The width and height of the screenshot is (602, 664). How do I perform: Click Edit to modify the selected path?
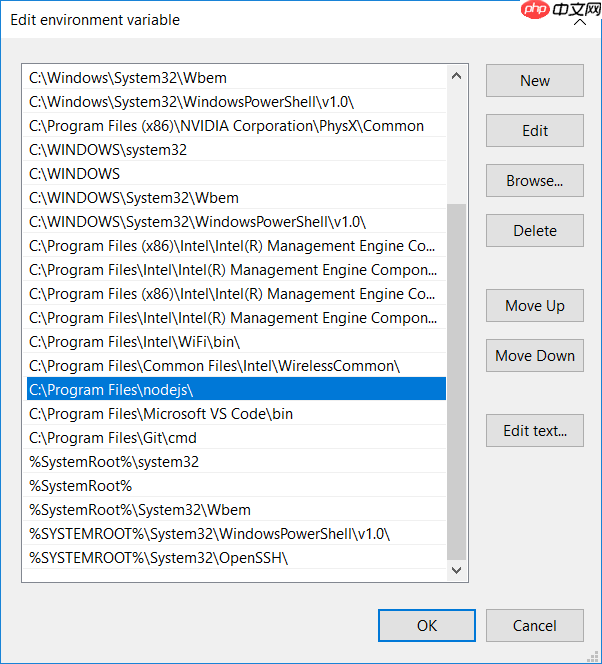coord(535,130)
